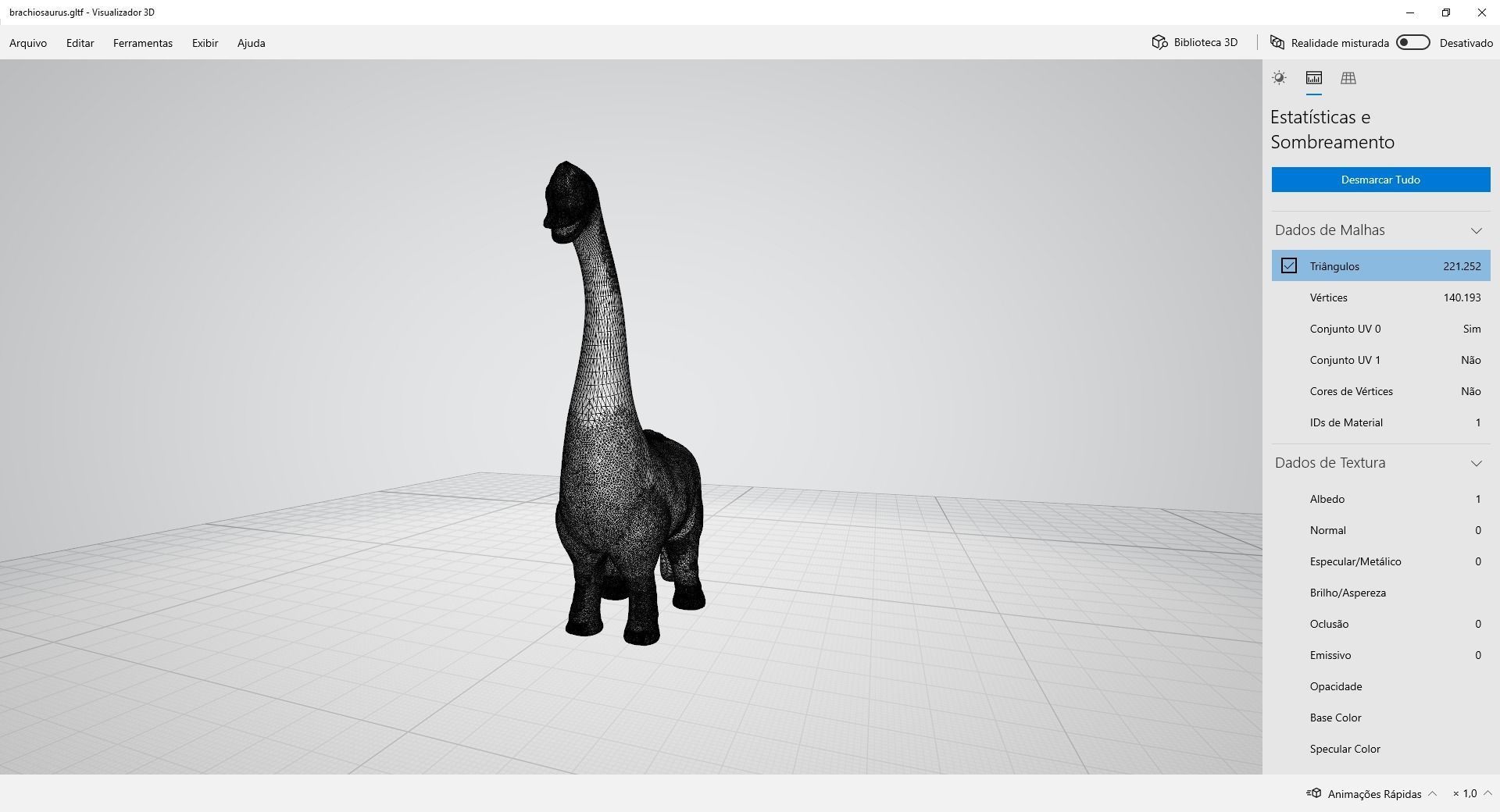Open the Environment & Lighting tab sun icon

(x=1279, y=78)
